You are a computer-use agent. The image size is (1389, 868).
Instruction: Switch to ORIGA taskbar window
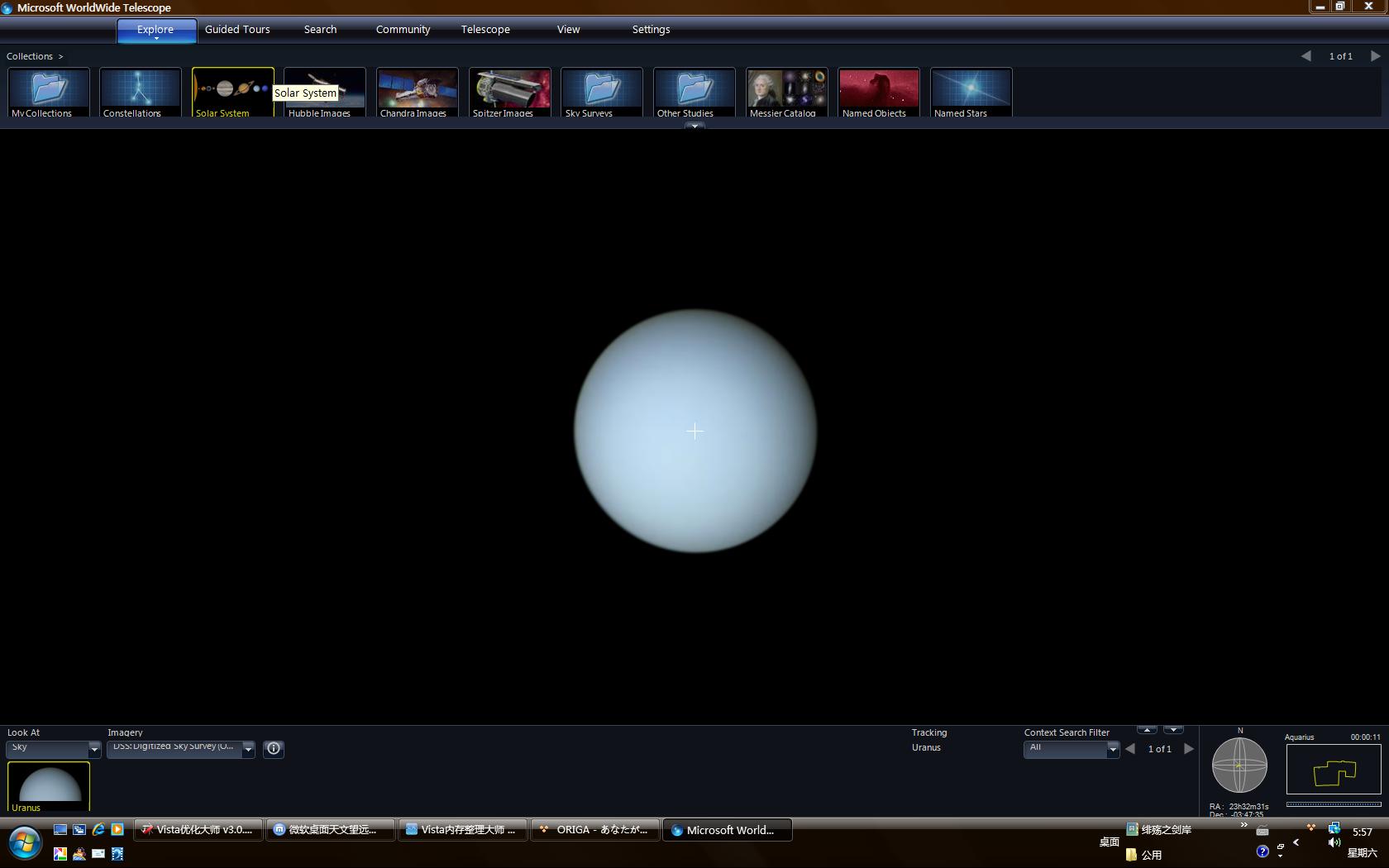point(595,830)
